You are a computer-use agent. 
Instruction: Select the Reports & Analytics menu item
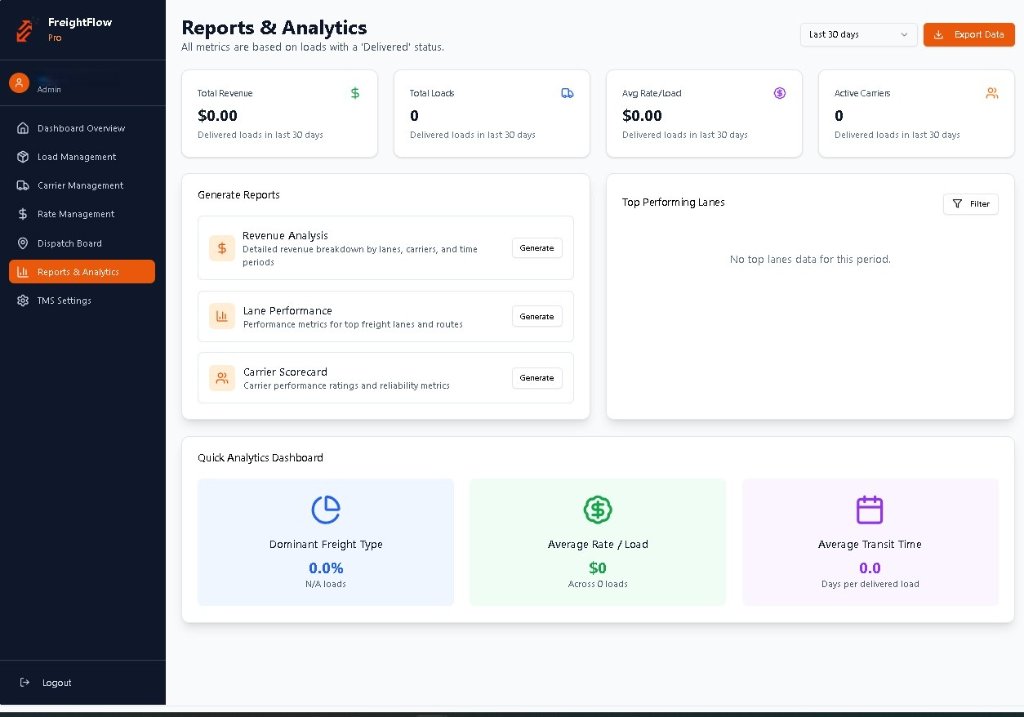(82, 272)
